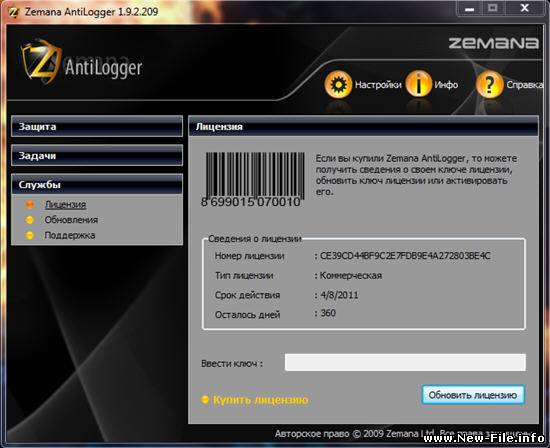
Task: Click the ZEMANA brand logo text
Action: (494, 43)
